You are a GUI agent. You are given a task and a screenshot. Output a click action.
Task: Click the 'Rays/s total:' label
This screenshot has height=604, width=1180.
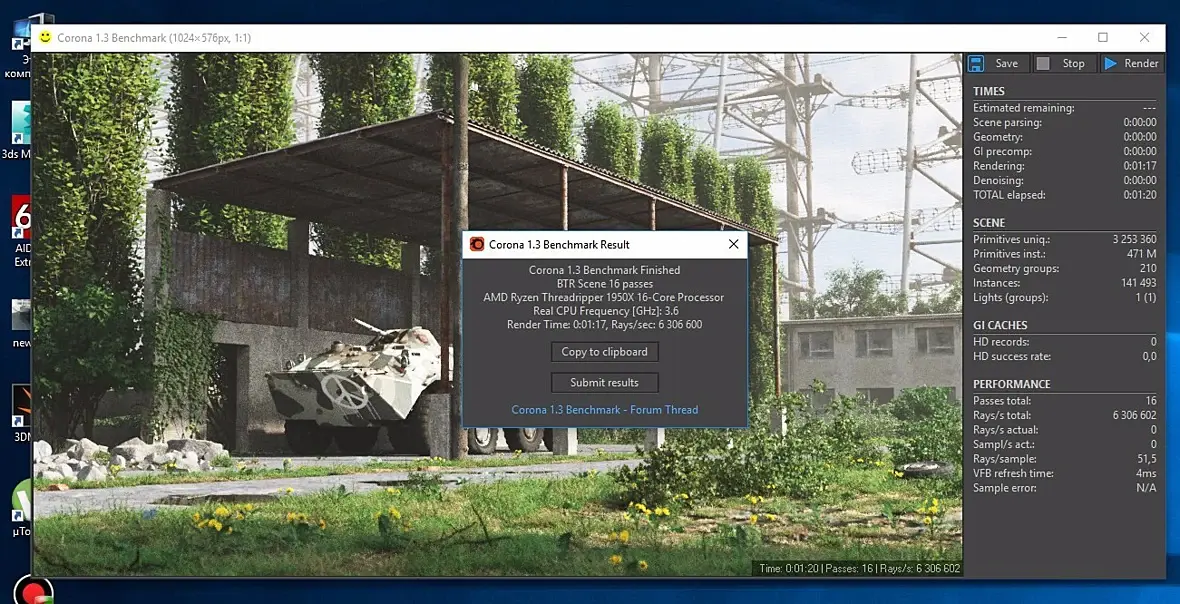[x=1002, y=415]
